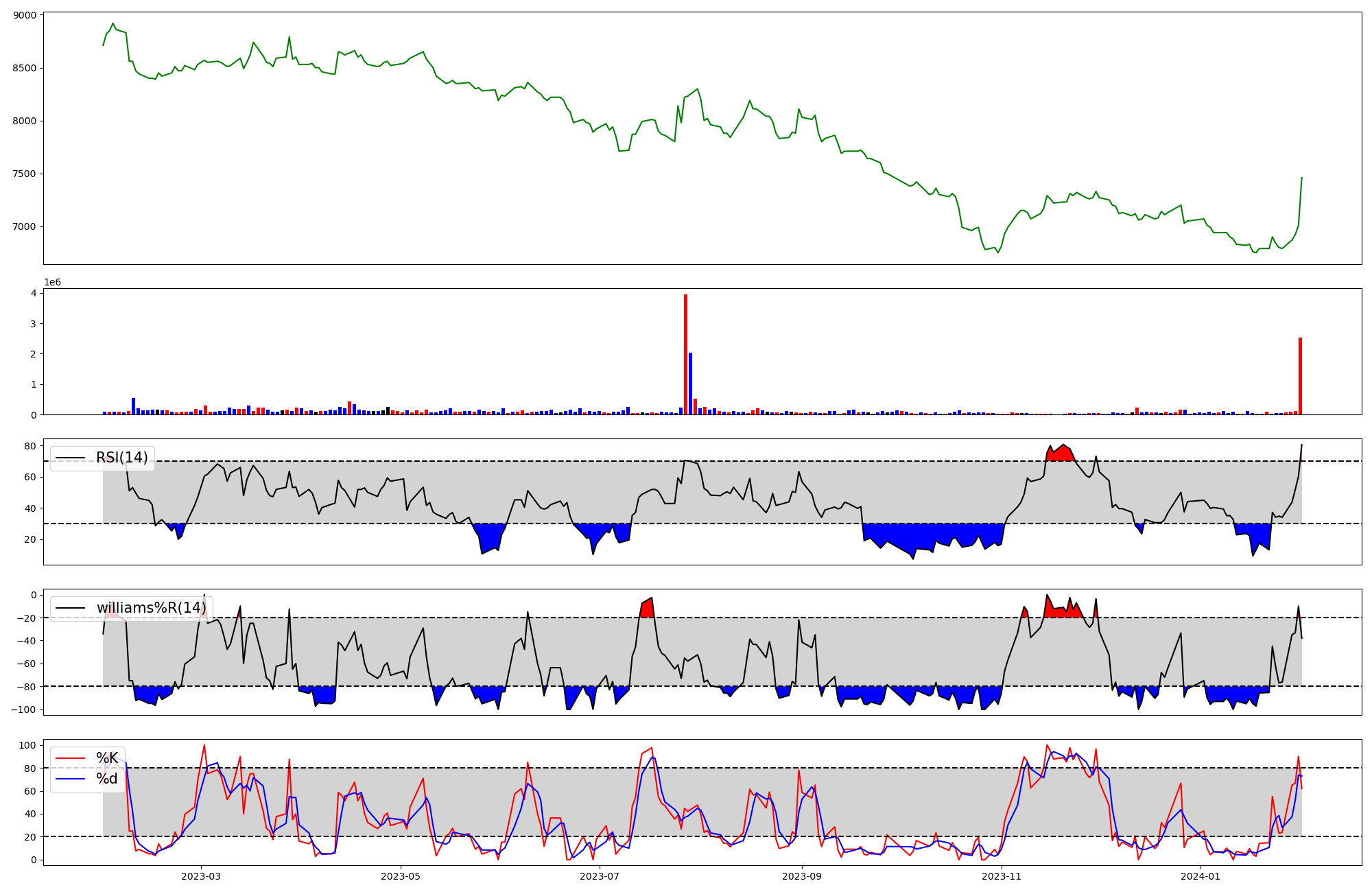Screen dimensions: 1372x892
Task: Click the red %K legend line sample
Action: 71,758
